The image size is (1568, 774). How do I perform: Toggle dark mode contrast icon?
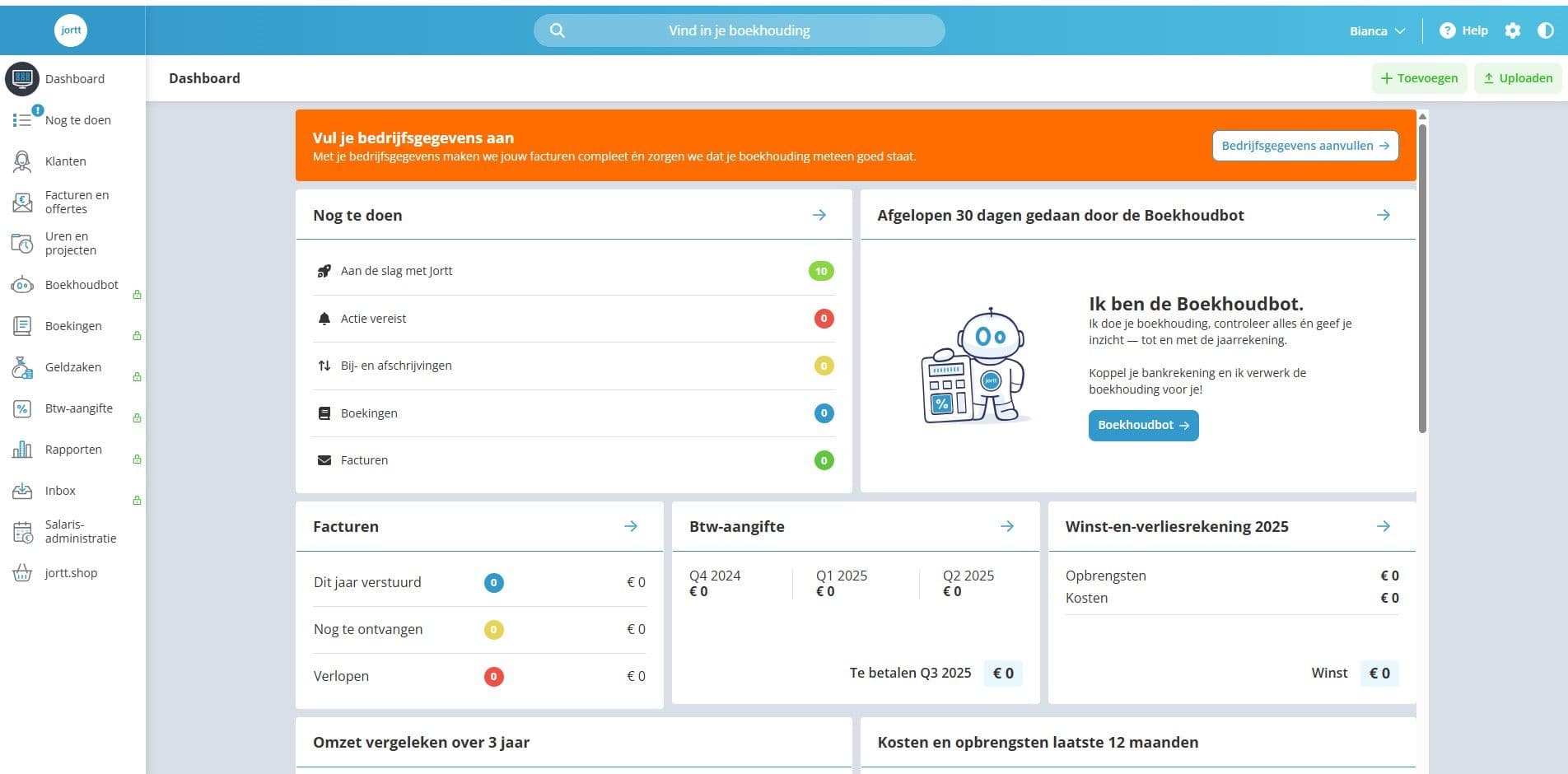point(1546,30)
